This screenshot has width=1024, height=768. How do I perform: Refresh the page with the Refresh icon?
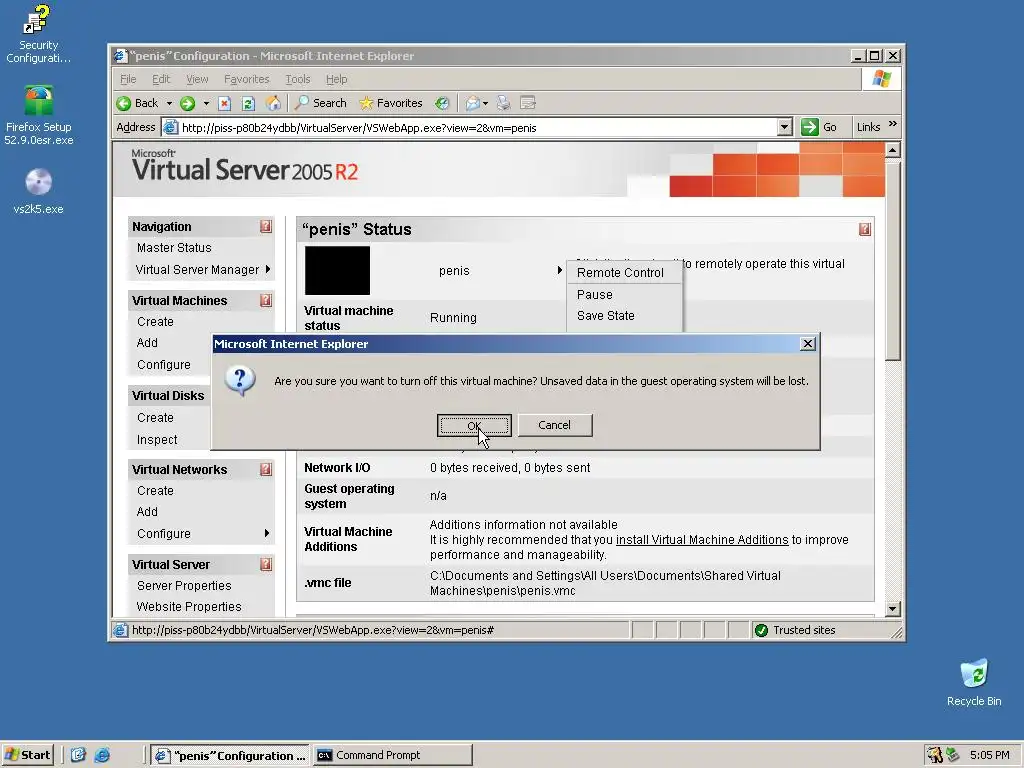[x=248, y=103]
